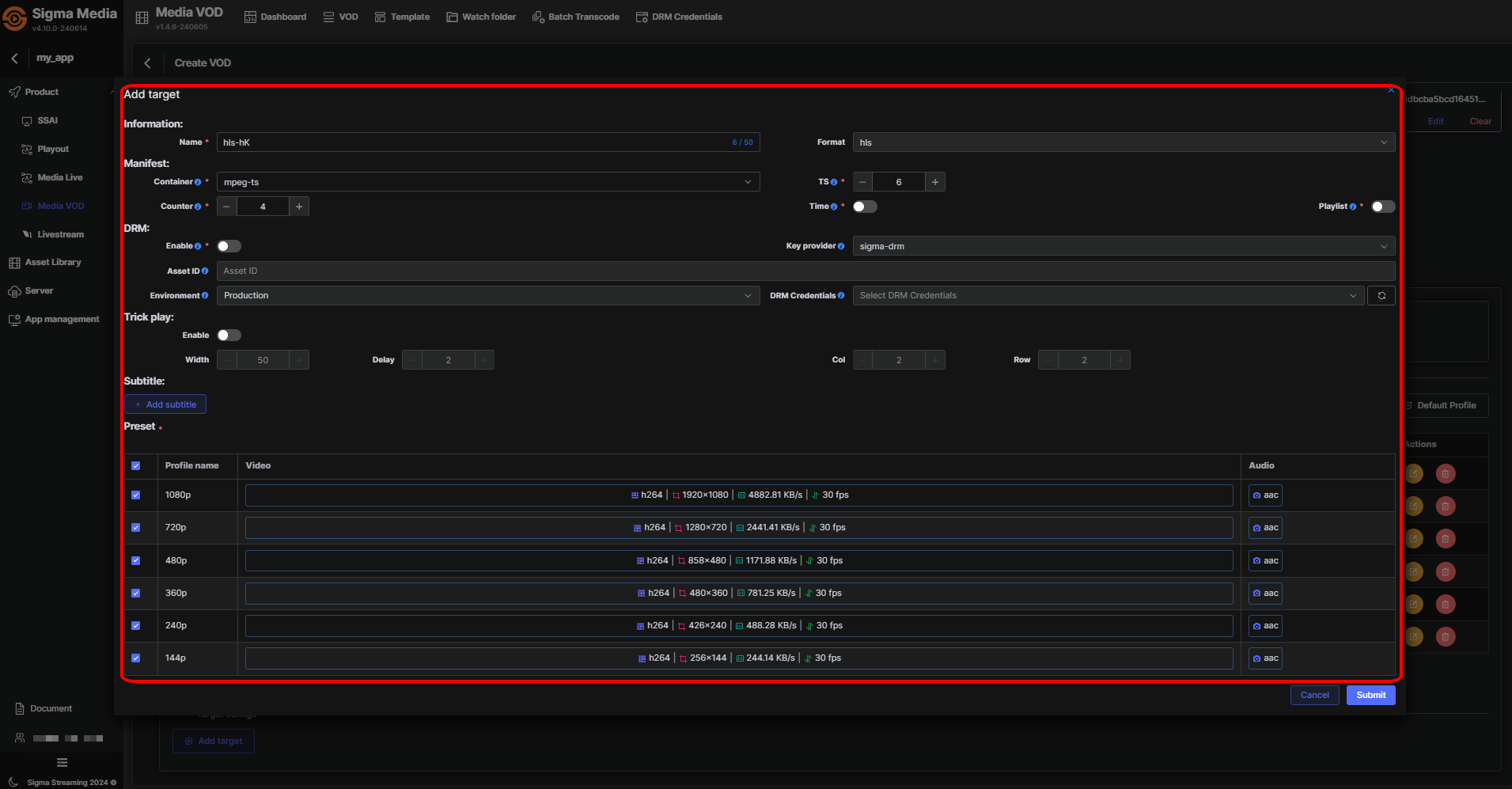Screen dimensions: 1512x789
Task: Expand the Container dropdown showing mpeg-ts
Action: pos(487,182)
